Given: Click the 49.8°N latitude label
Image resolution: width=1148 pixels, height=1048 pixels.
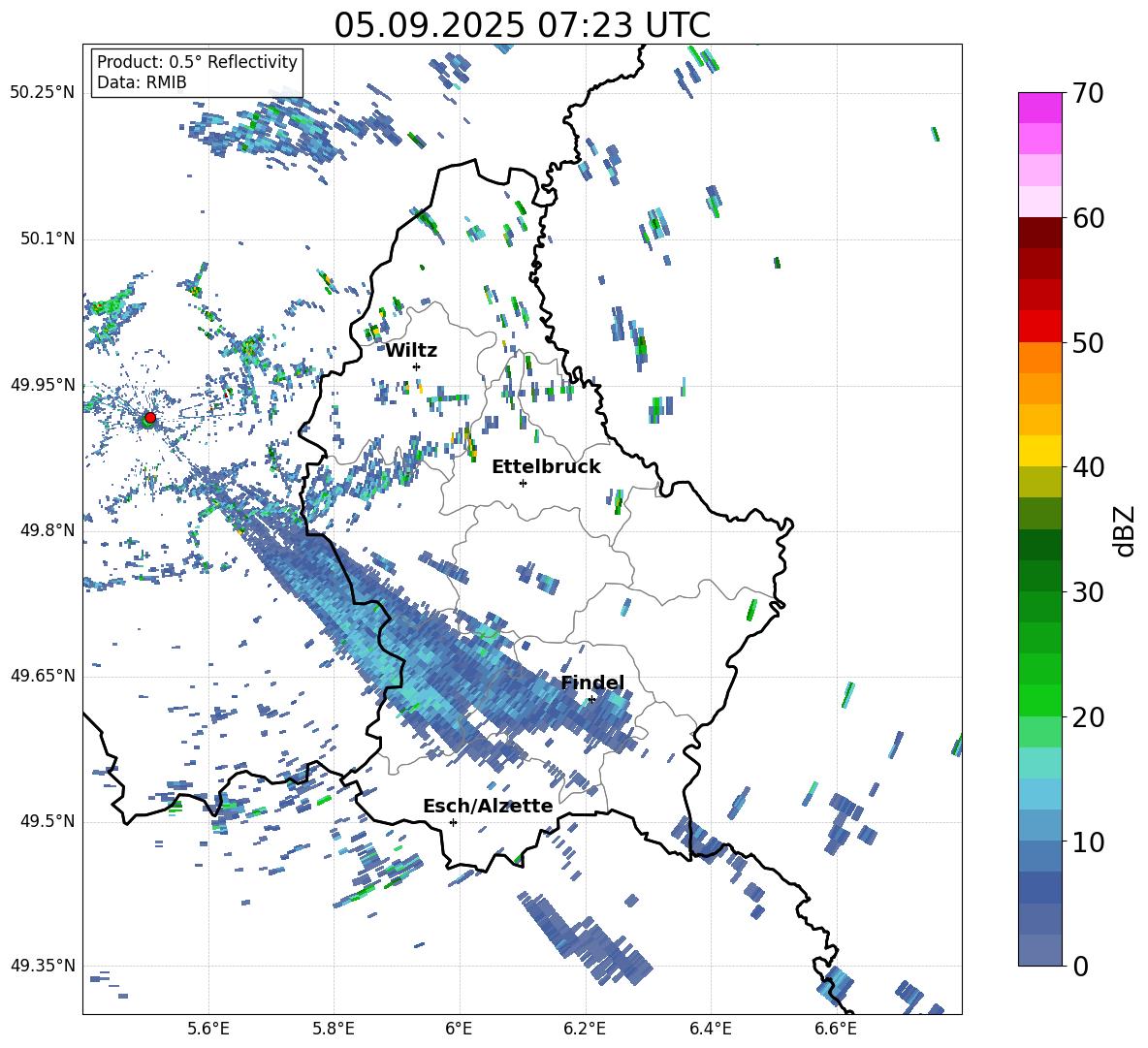Looking at the screenshot, I should point(47,530).
